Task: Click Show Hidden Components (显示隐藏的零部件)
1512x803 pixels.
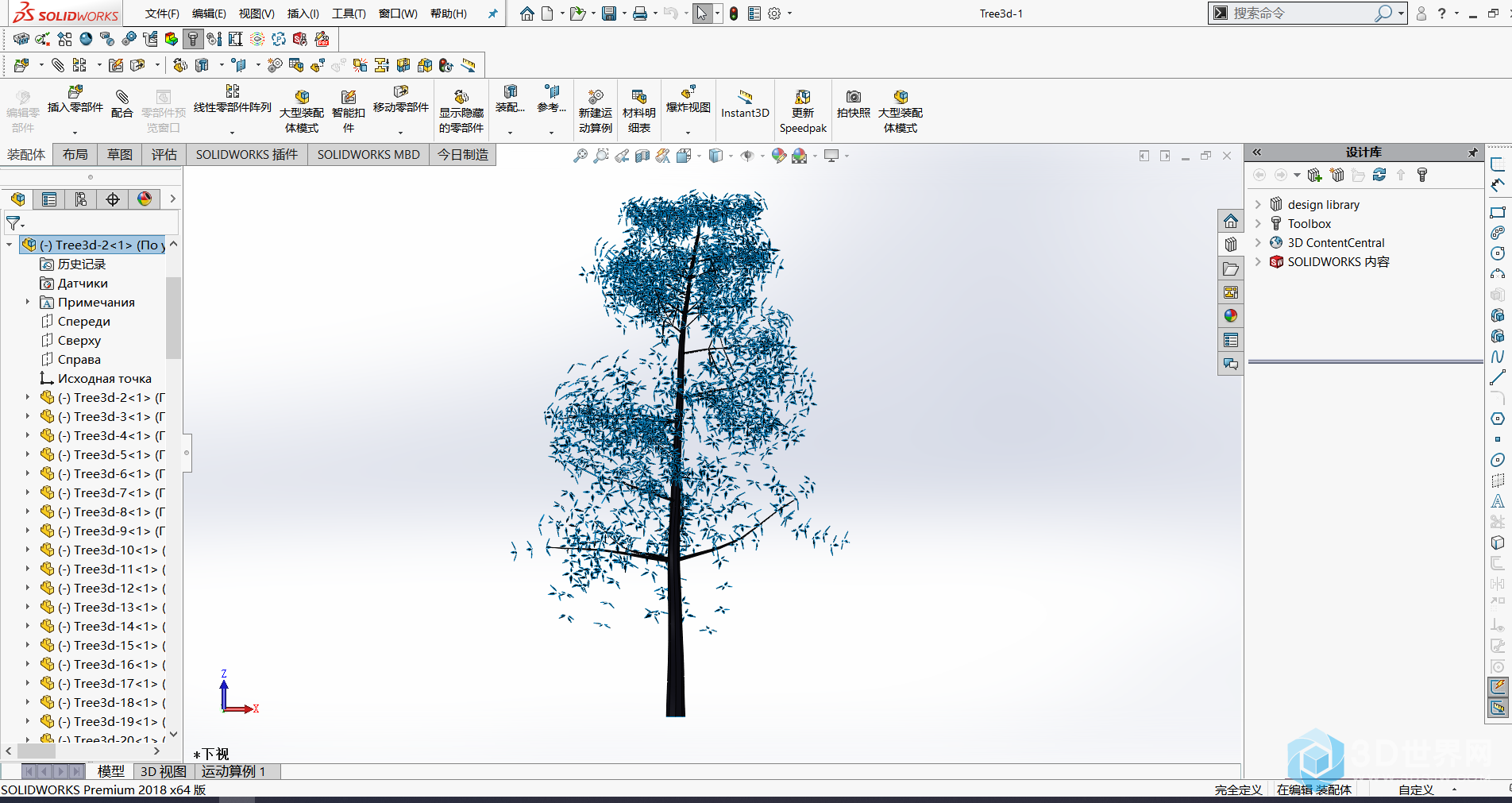Action: pyautogui.click(x=461, y=111)
